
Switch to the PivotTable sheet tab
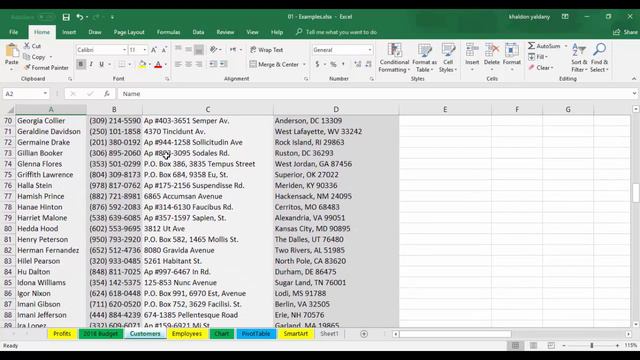[256, 334]
